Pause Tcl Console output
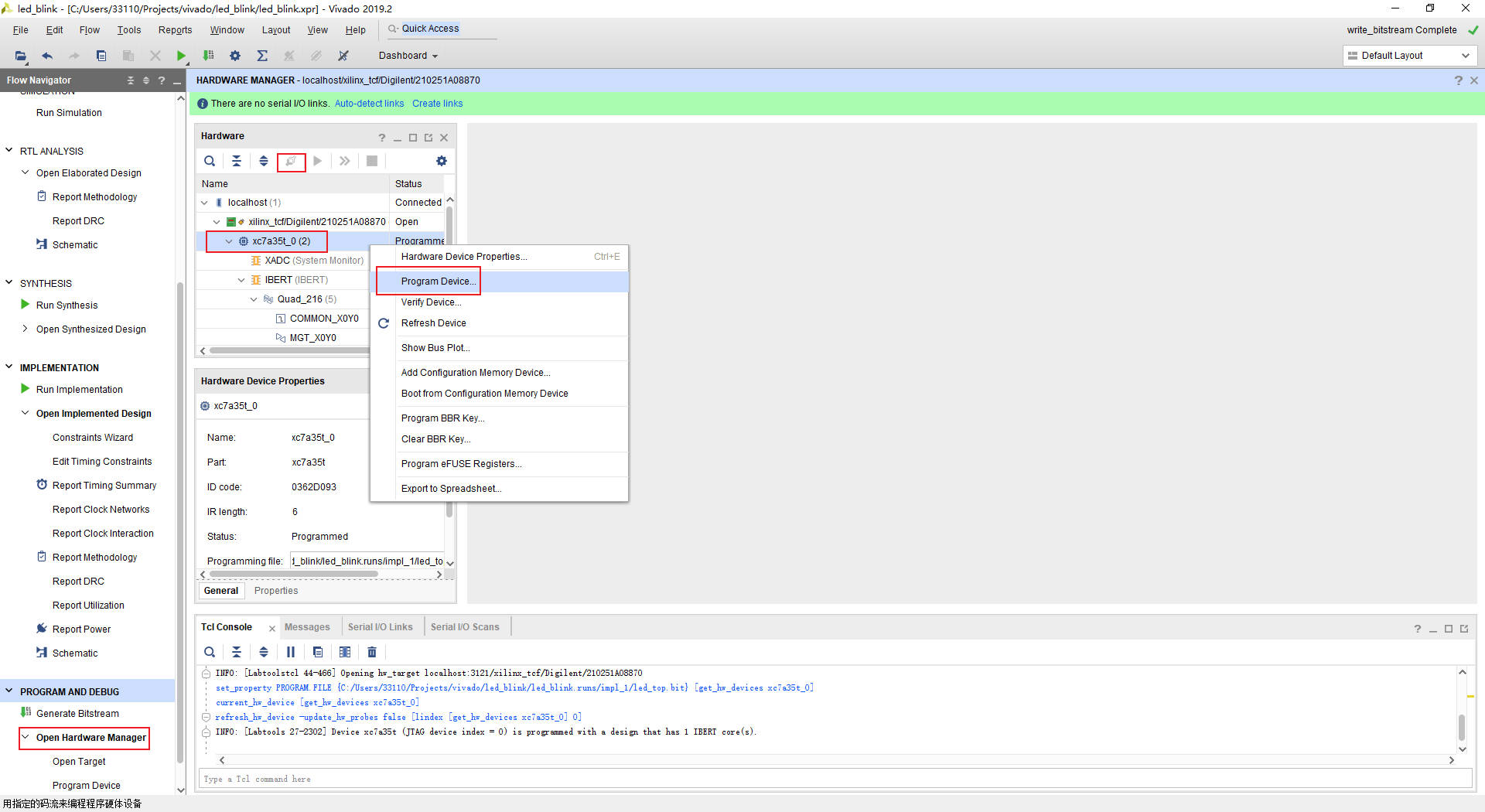The width and height of the screenshot is (1485, 812). 291,652
